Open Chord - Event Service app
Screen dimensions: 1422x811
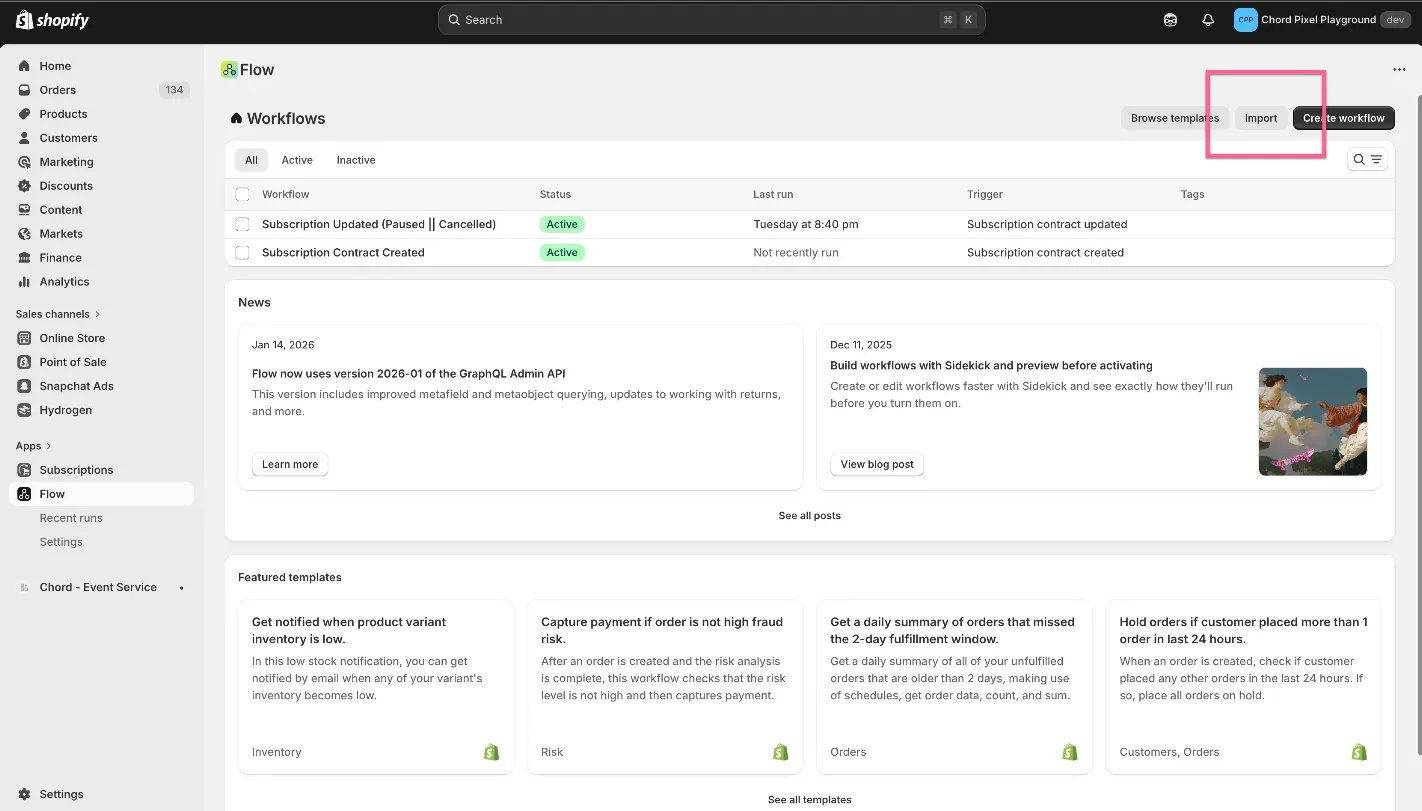coord(98,587)
